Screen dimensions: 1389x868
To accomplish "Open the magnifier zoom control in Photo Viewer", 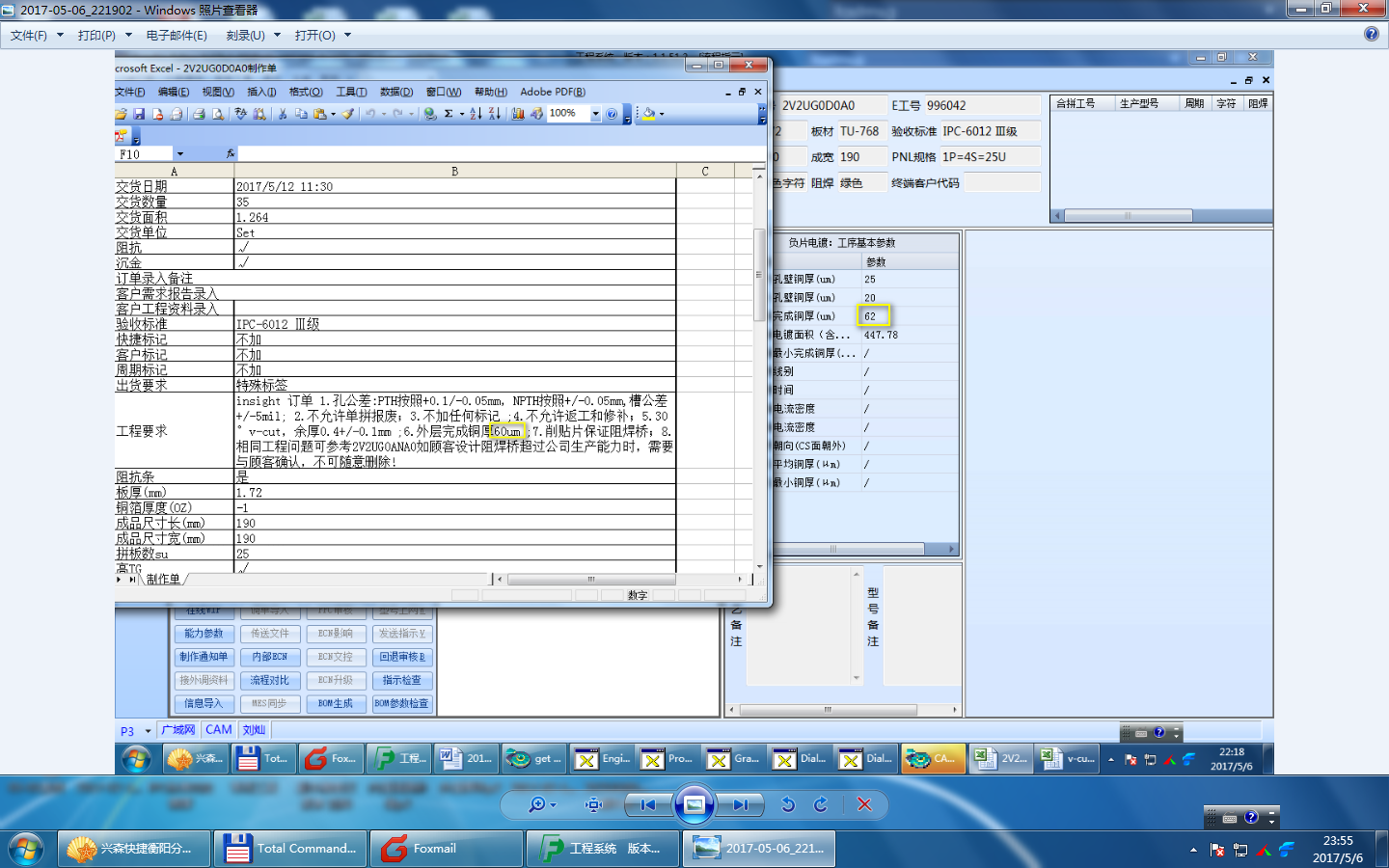I will [542, 804].
